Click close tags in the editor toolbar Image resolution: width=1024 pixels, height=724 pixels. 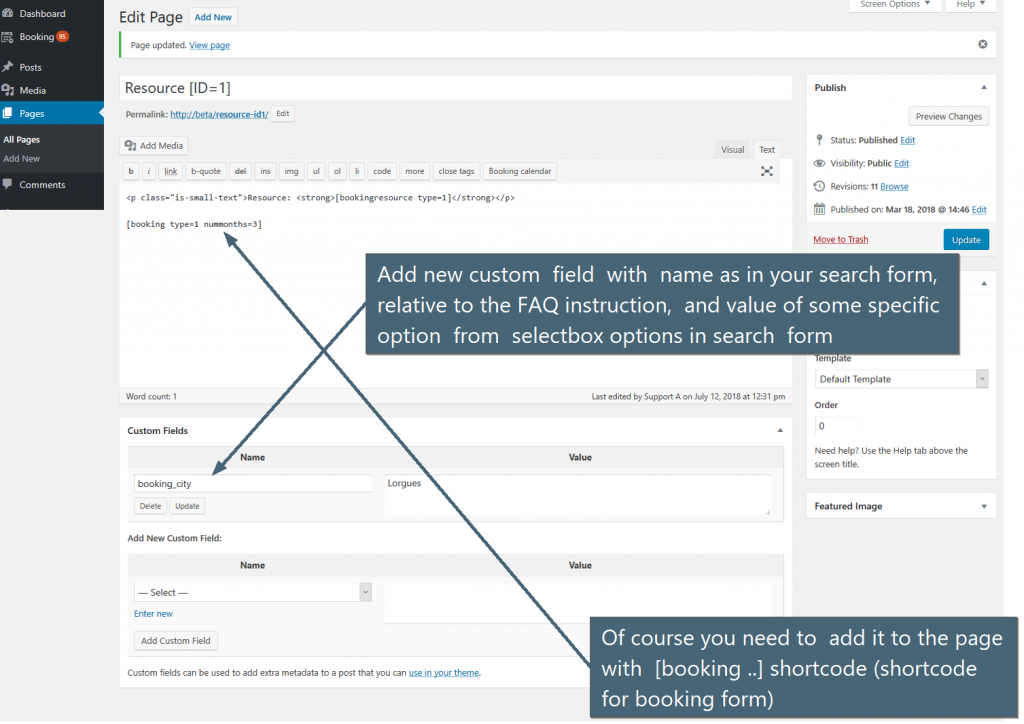tap(456, 170)
